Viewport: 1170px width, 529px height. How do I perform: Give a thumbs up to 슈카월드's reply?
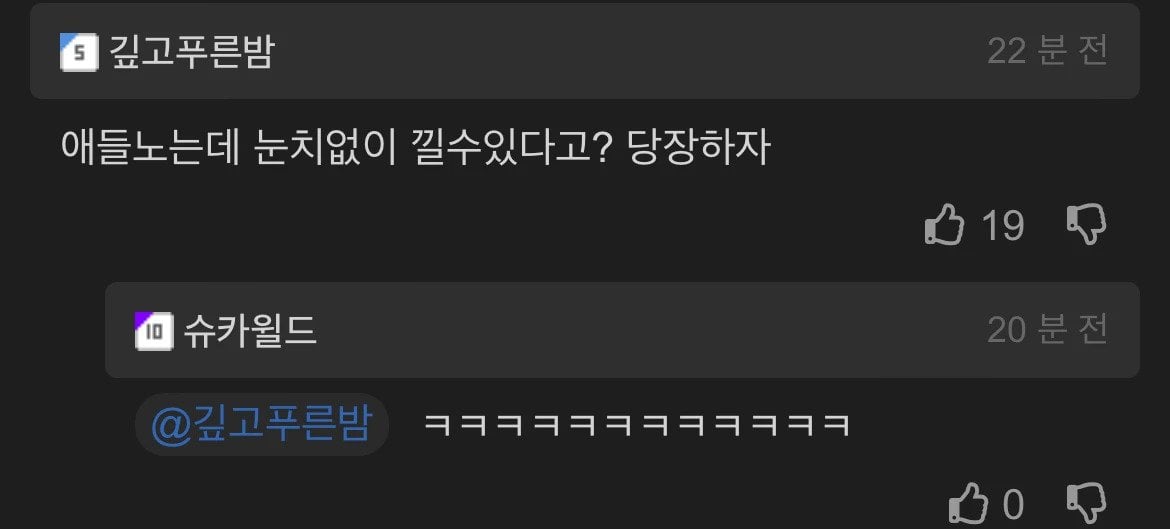point(969,504)
